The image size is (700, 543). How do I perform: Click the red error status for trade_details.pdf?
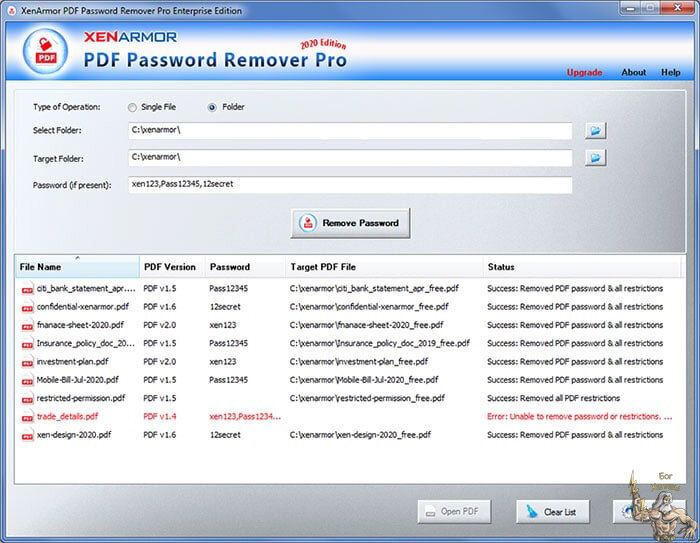click(579, 417)
